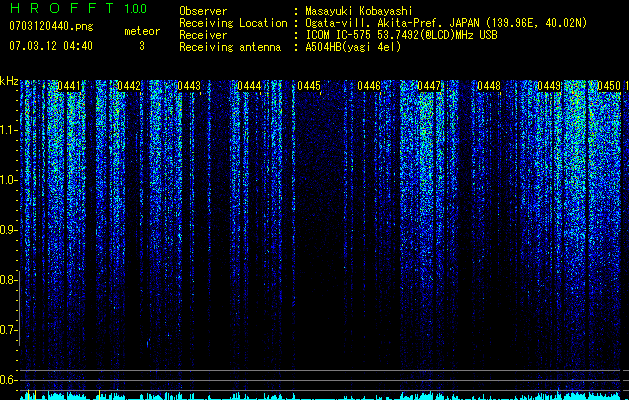Click the Receiving Location label

233,23
